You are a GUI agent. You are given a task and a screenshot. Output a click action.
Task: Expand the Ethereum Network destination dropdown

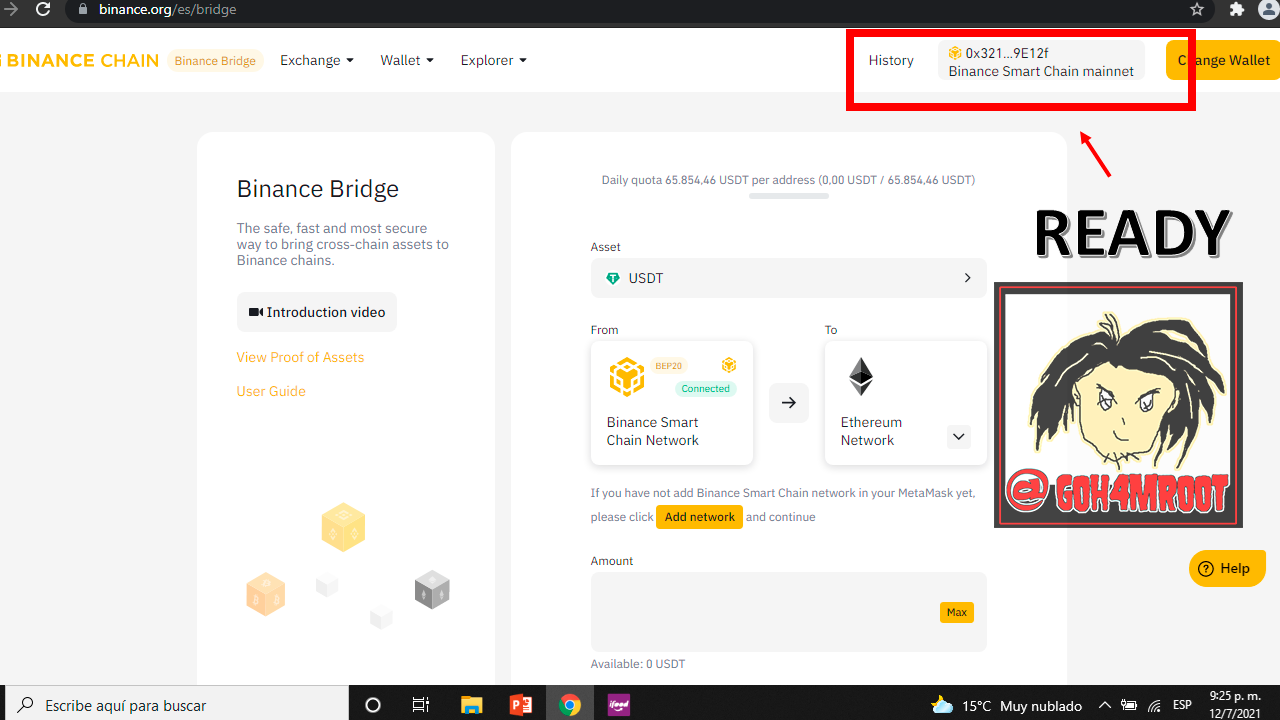click(959, 437)
